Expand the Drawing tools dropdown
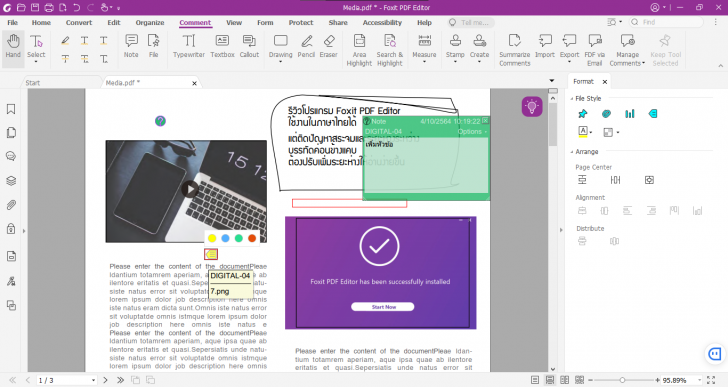This screenshot has height=387, width=728. (280, 62)
